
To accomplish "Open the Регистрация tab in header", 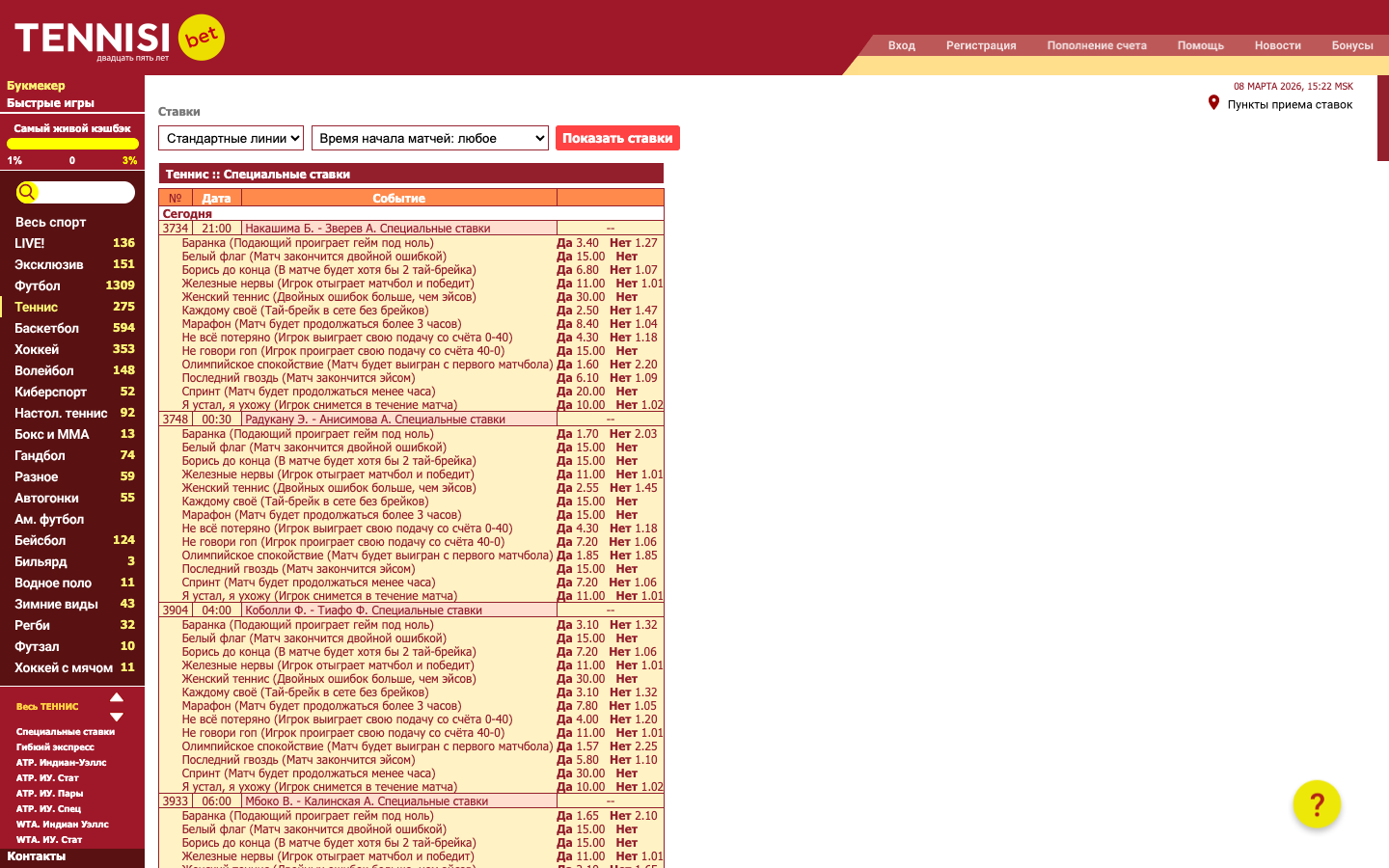I will (x=981, y=45).
